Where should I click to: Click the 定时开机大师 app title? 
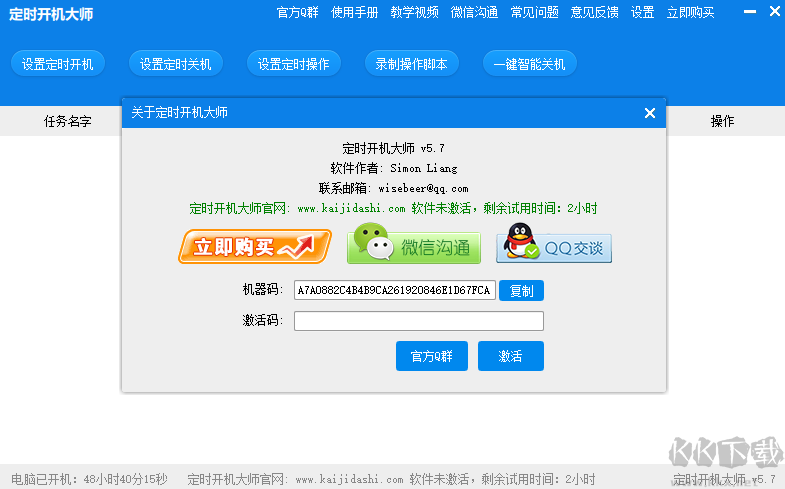pyautogui.click(x=51, y=14)
